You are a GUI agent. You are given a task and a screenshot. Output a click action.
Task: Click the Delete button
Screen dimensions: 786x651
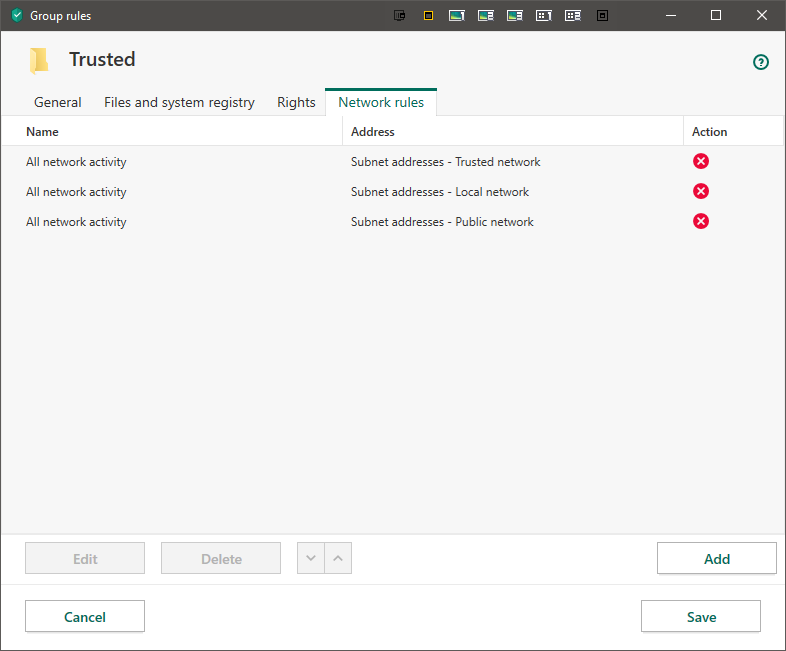(x=221, y=558)
